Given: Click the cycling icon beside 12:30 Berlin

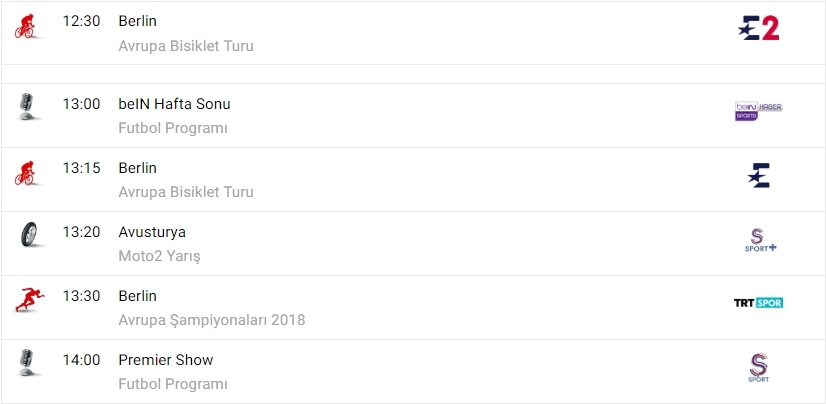Looking at the screenshot, I should (x=25, y=26).
